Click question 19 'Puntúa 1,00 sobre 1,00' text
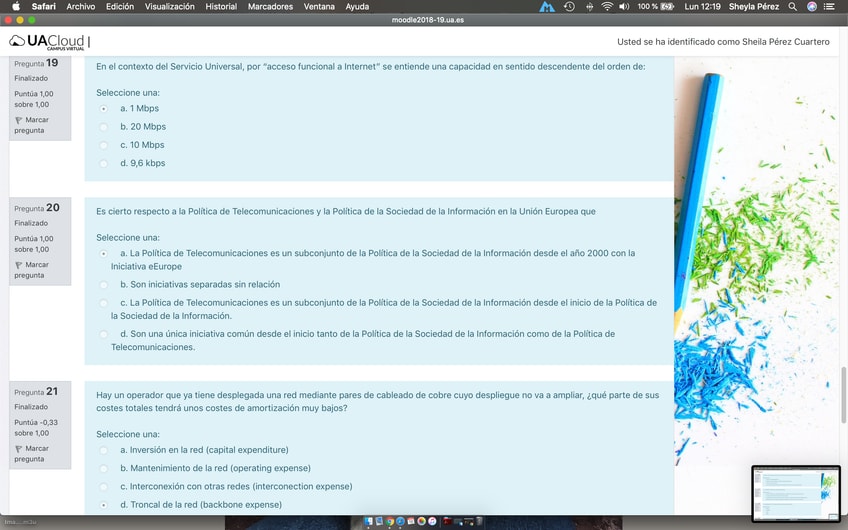Viewport: 848px width, 530px height. coord(34,99)
